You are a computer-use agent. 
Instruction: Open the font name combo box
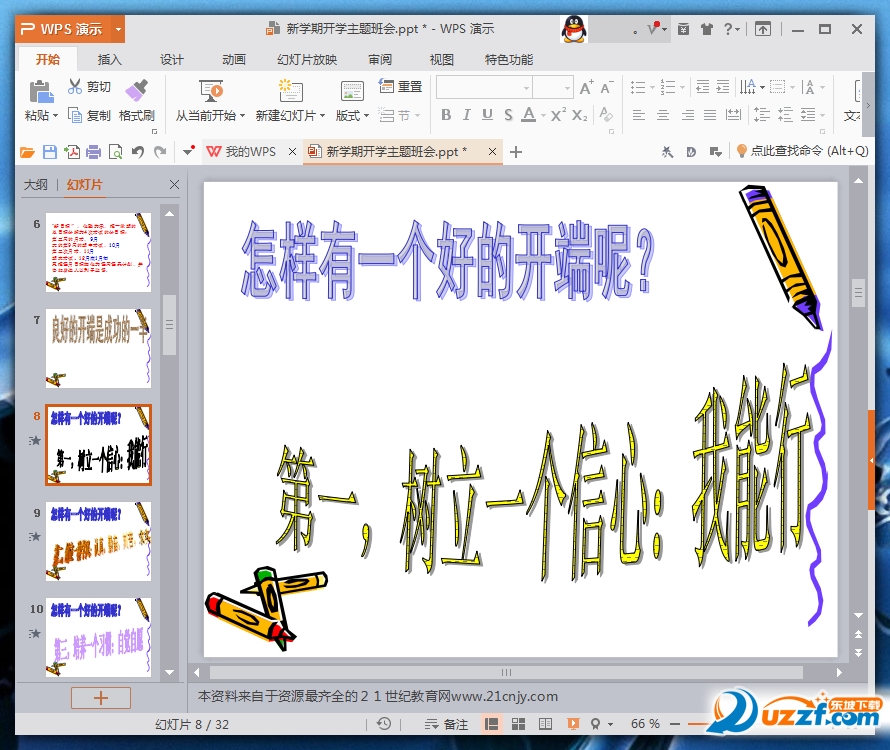484,88
